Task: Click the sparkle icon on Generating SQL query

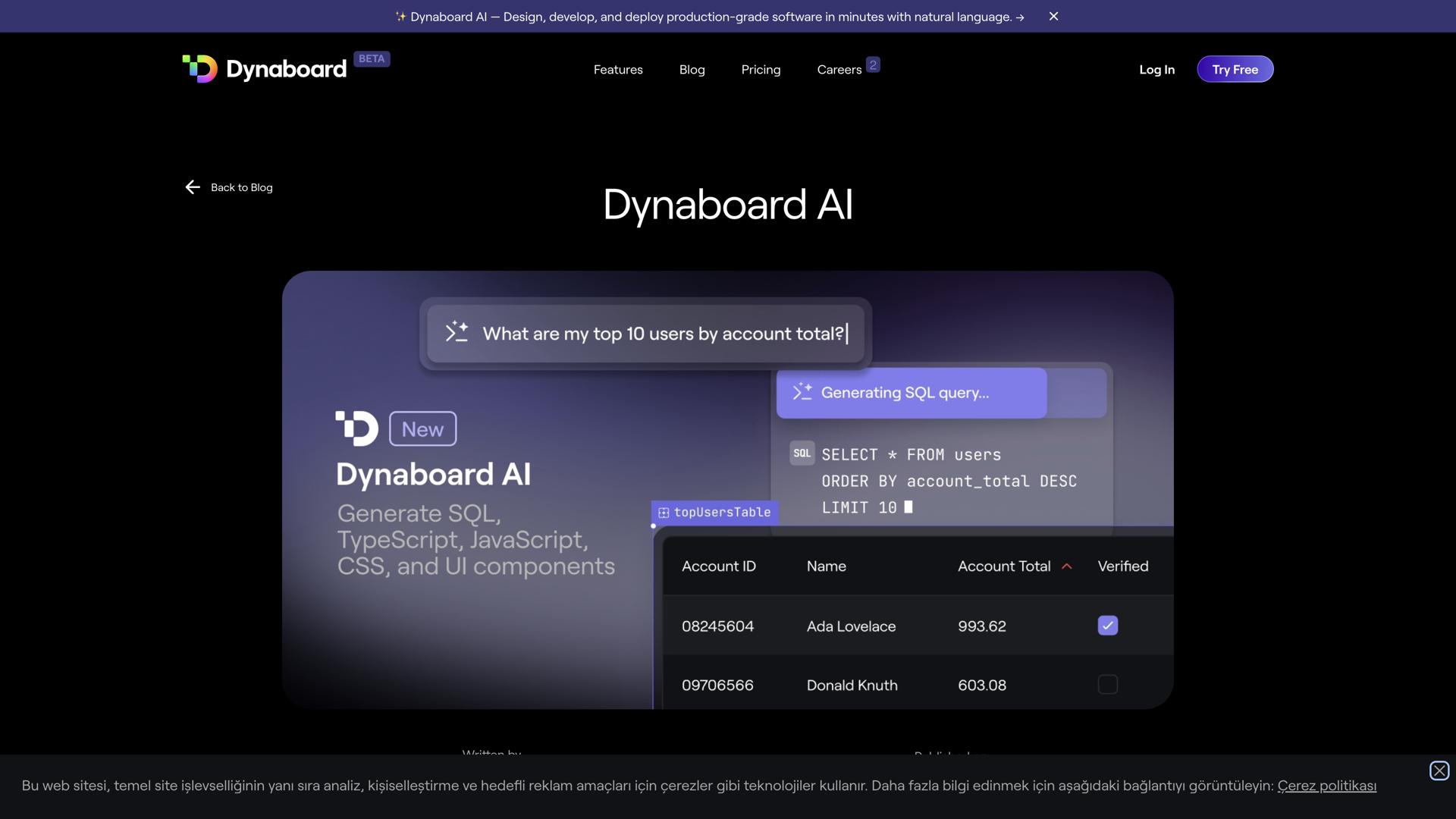Action: coord(802,392)
